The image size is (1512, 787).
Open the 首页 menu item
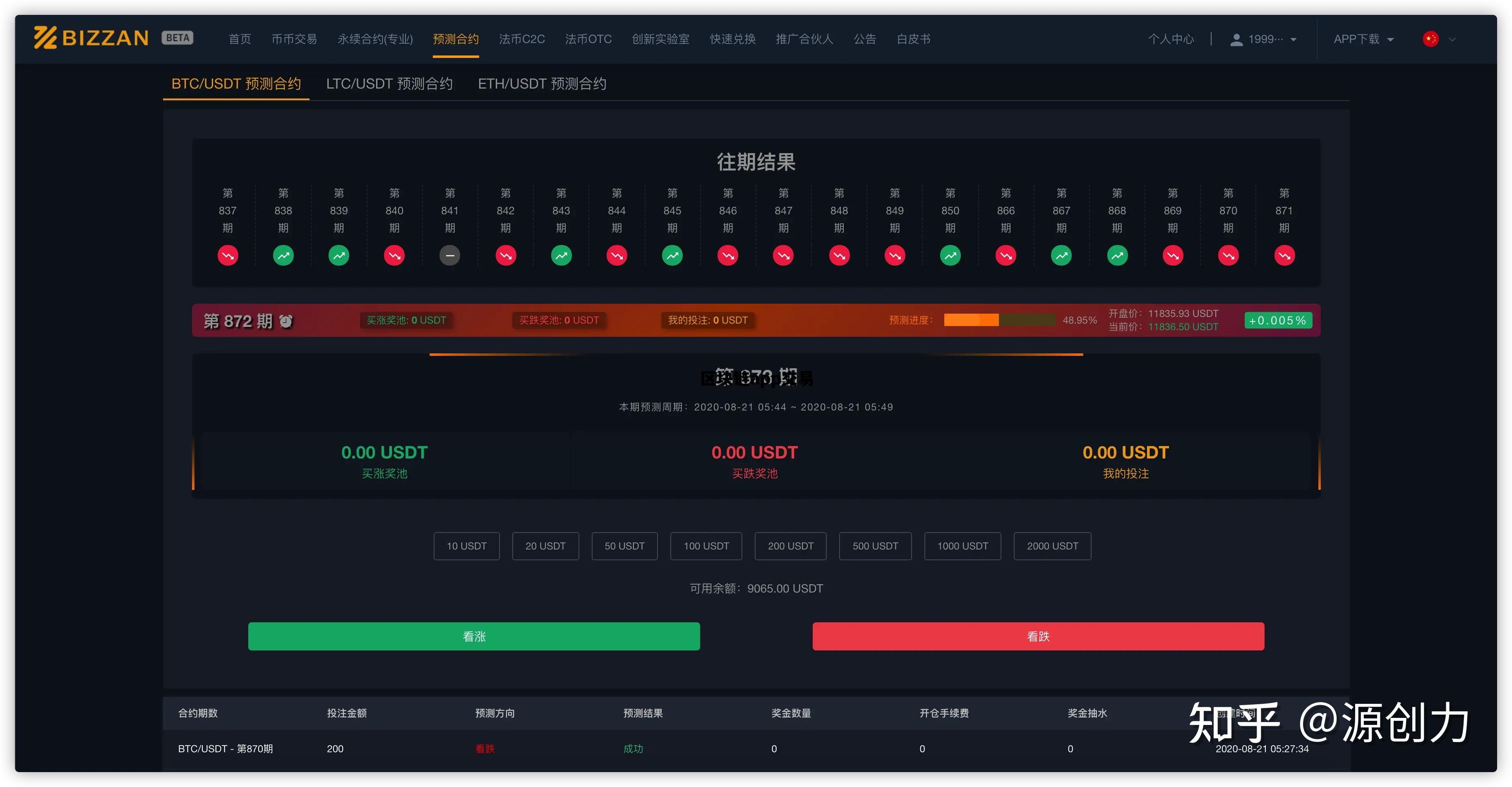(x=240, y=39)
